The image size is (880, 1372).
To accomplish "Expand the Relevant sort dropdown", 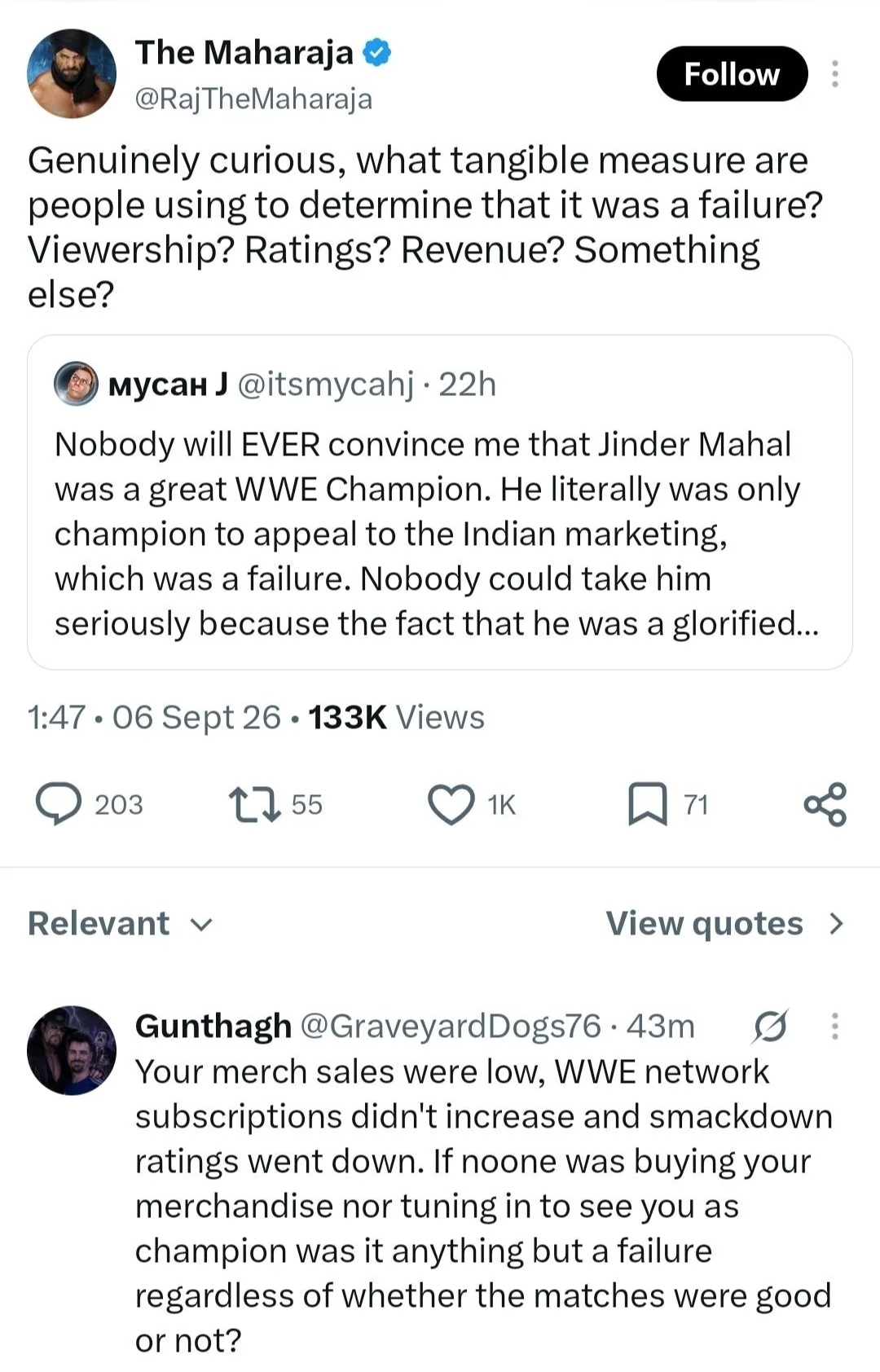I will [120, 923].
